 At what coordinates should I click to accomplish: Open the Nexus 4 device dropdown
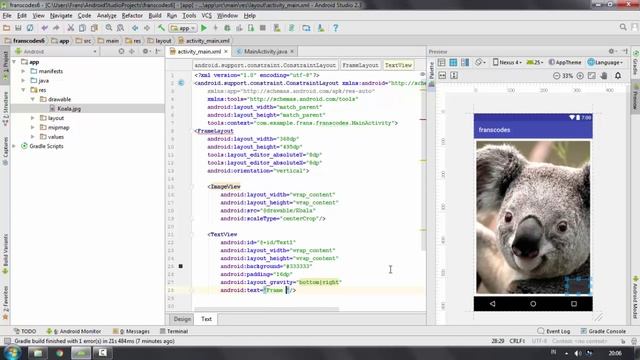pos(507,62)
